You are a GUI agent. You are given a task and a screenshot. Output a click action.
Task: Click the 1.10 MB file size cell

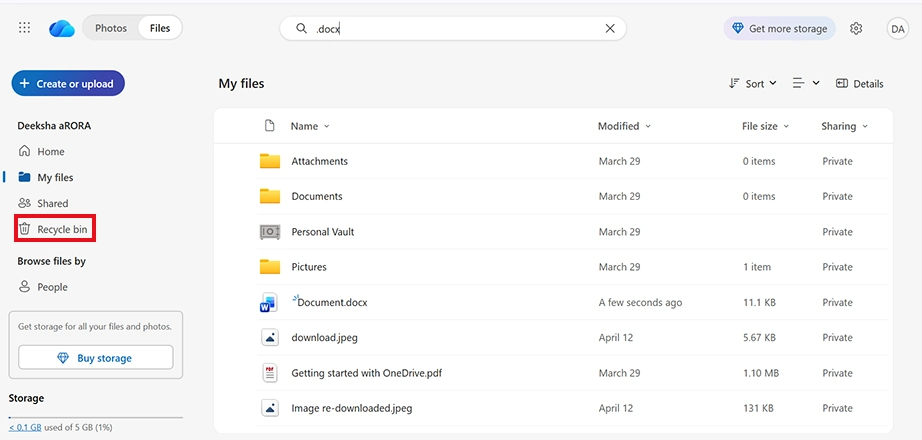[761, 373]
